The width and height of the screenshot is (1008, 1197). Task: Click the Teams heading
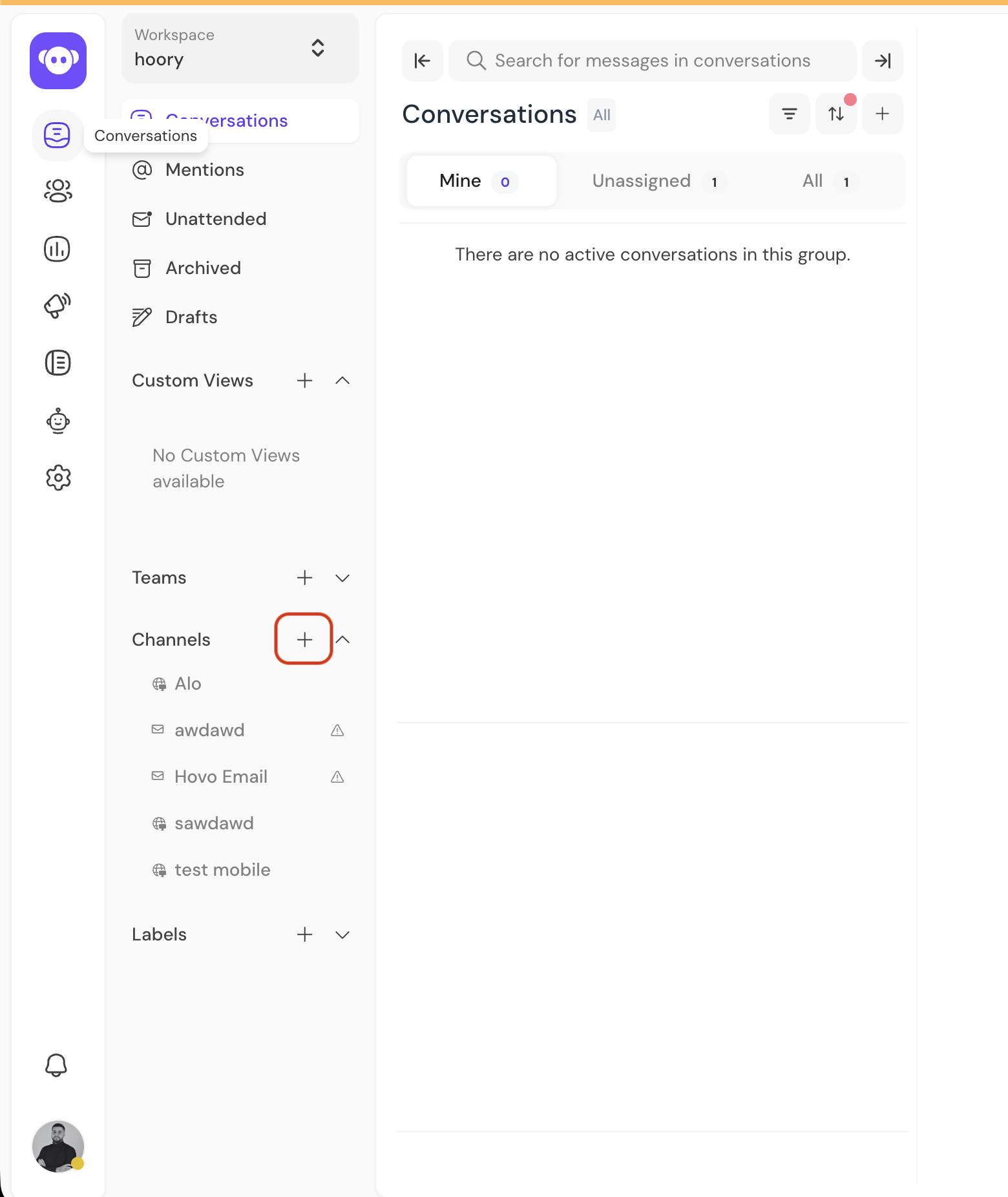(x=159, y=578)
